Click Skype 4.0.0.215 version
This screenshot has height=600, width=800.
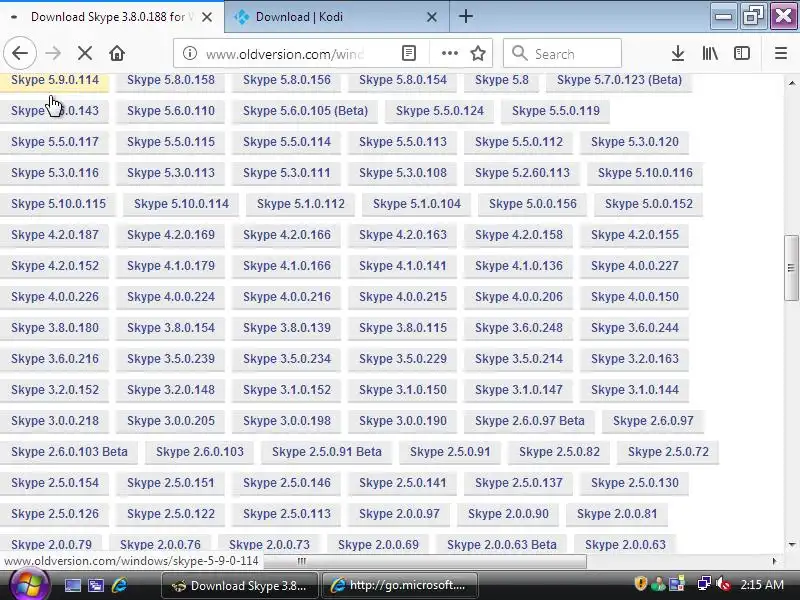(403, 297)
